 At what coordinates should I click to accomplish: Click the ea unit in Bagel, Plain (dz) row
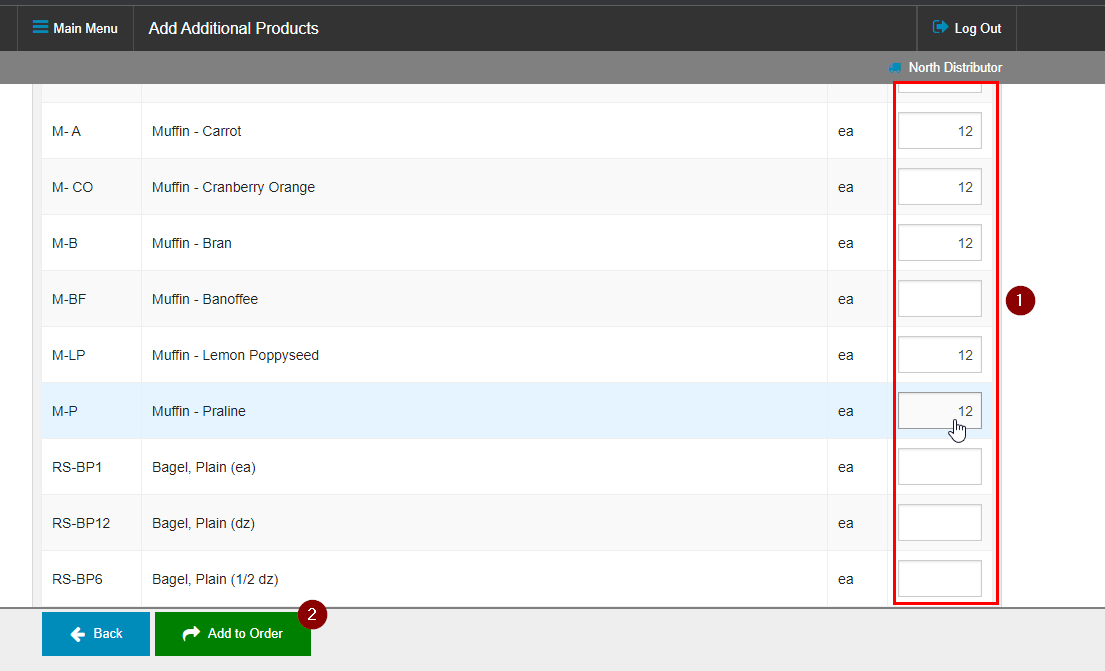tap(846, 524)
